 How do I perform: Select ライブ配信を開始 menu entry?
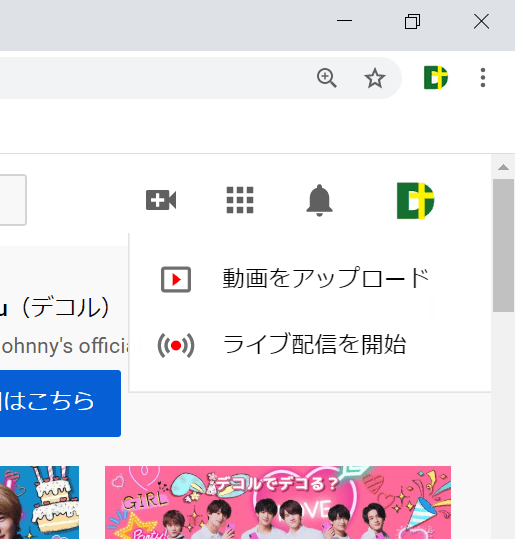[310, 345]
